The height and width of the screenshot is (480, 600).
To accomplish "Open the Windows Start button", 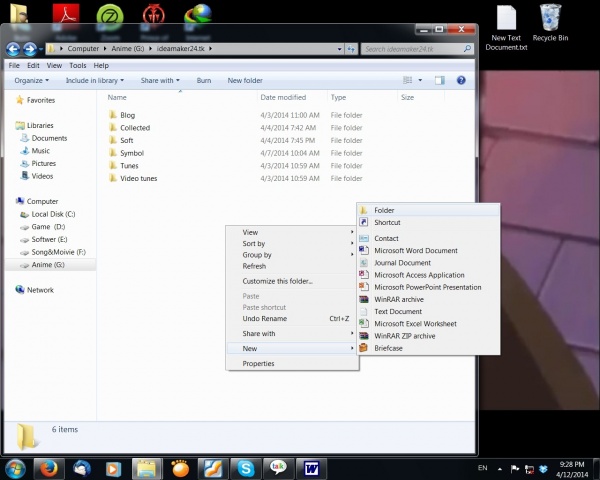I will coord(15,467).
